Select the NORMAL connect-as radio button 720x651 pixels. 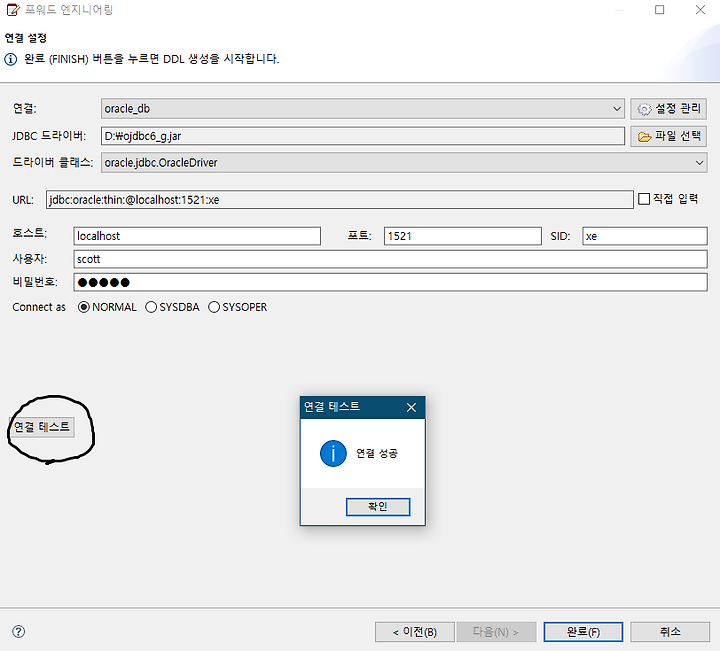click(84, 307)
